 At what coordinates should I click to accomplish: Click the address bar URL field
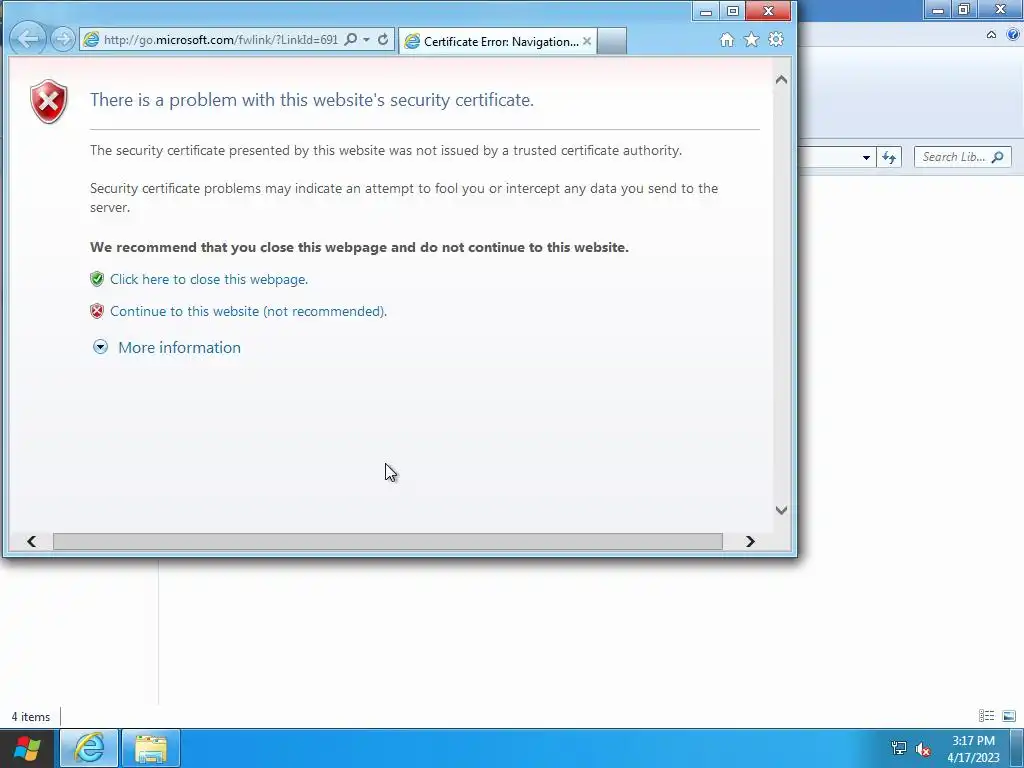click(221, 40)
